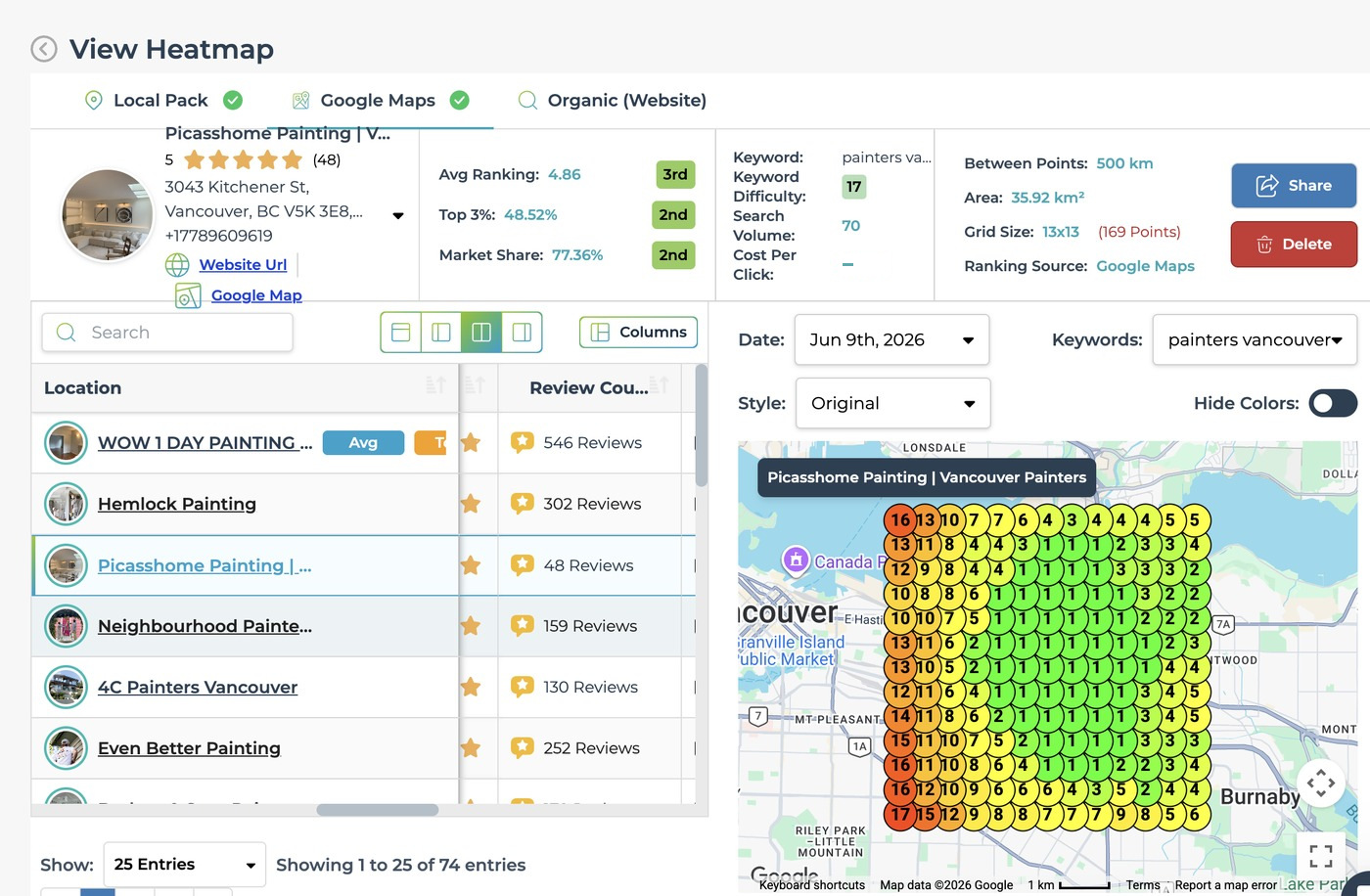The width and height of the screenshot is (1370, 896).
Task: Sort by the Location column sort icon
Action: click(x=435, y=386)
